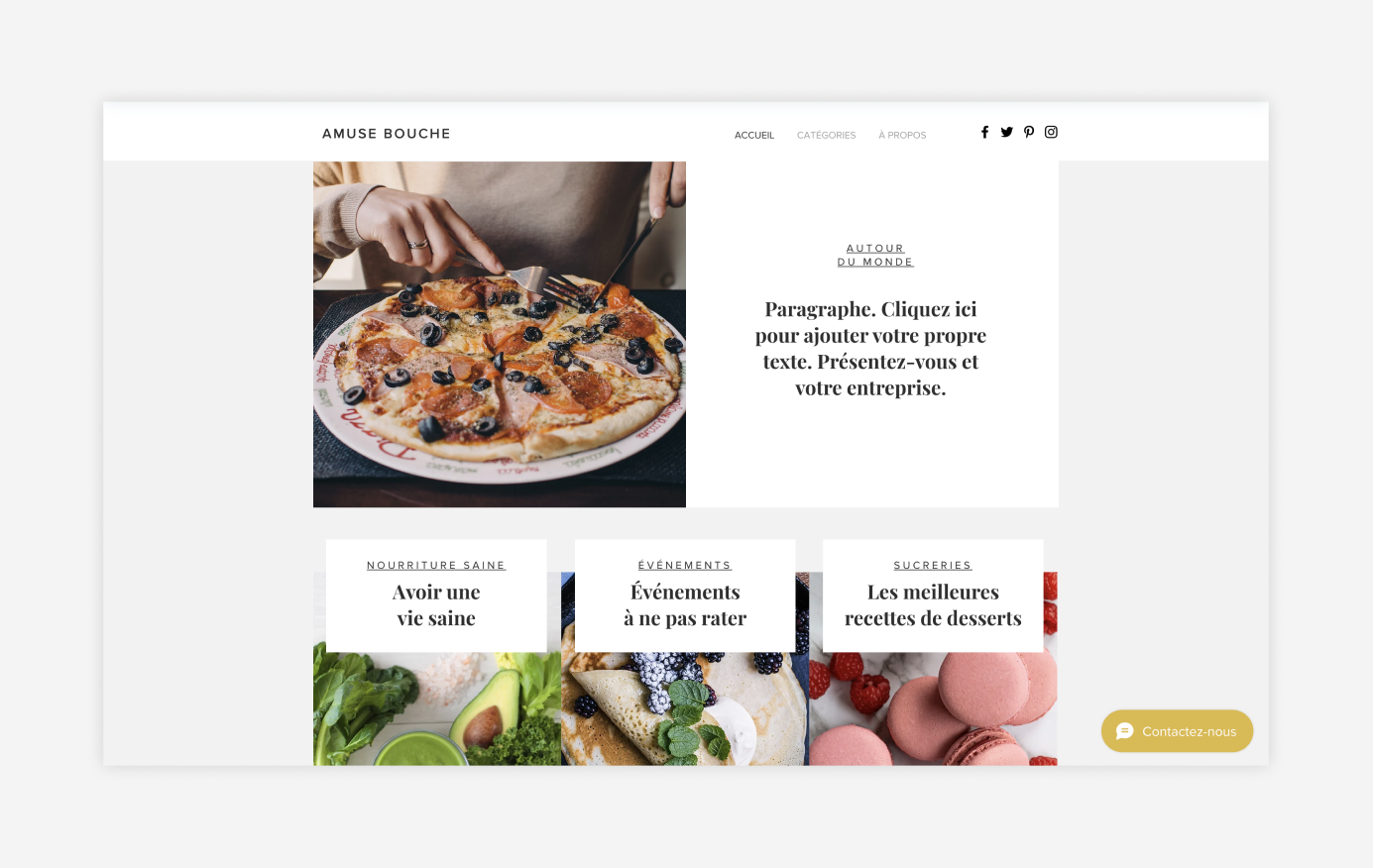Open the avocado and greens image

click(437, 708)
